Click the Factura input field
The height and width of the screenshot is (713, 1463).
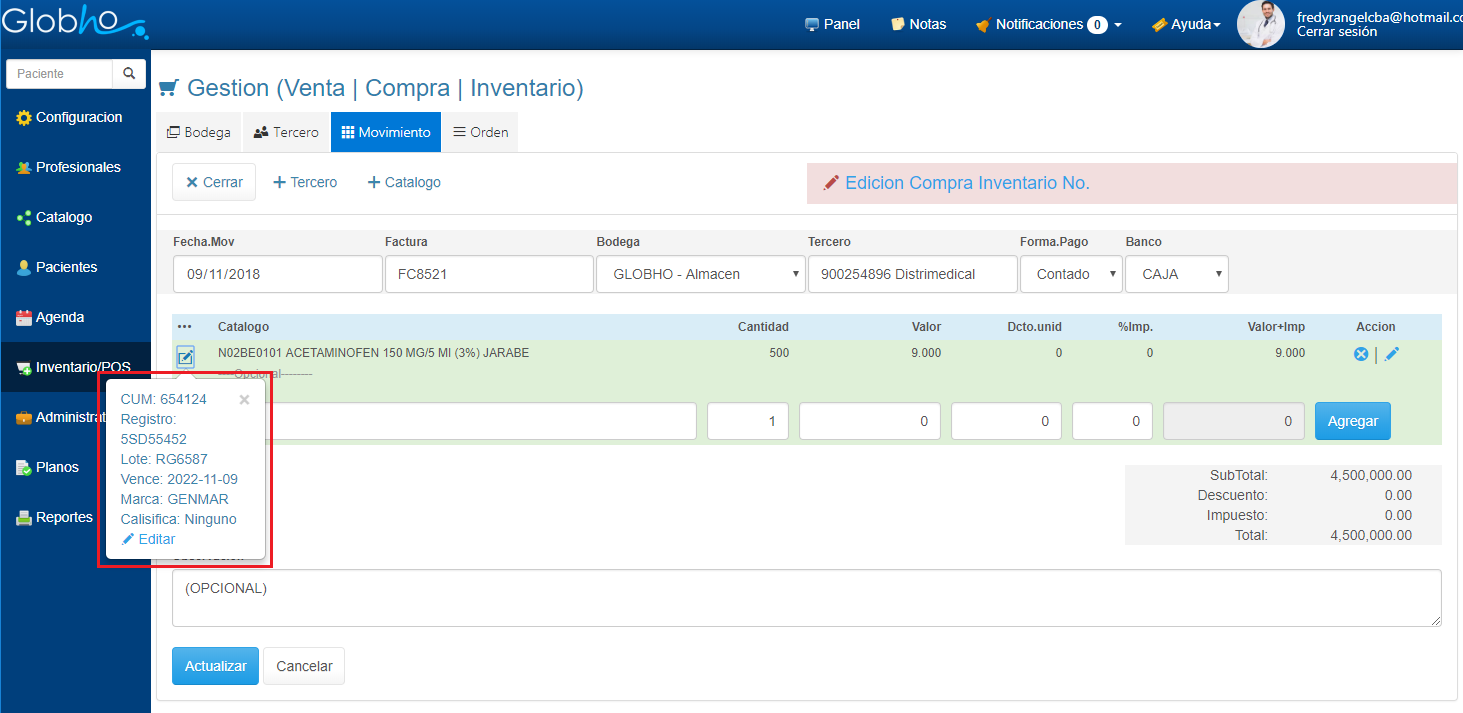[489, 274]
